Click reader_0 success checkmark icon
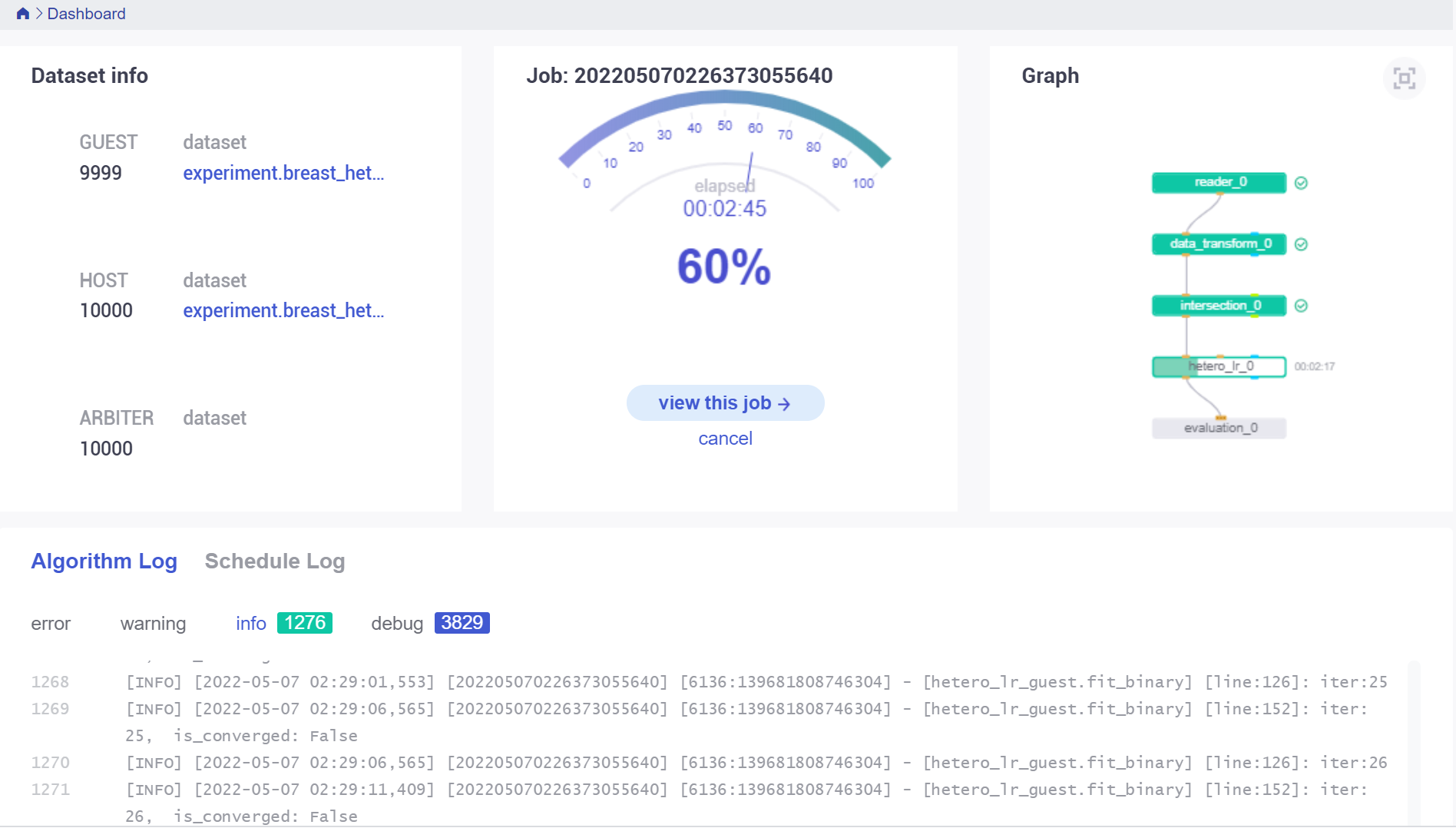This screenshot has height=828, width=1456. (x=1301, y=183)
